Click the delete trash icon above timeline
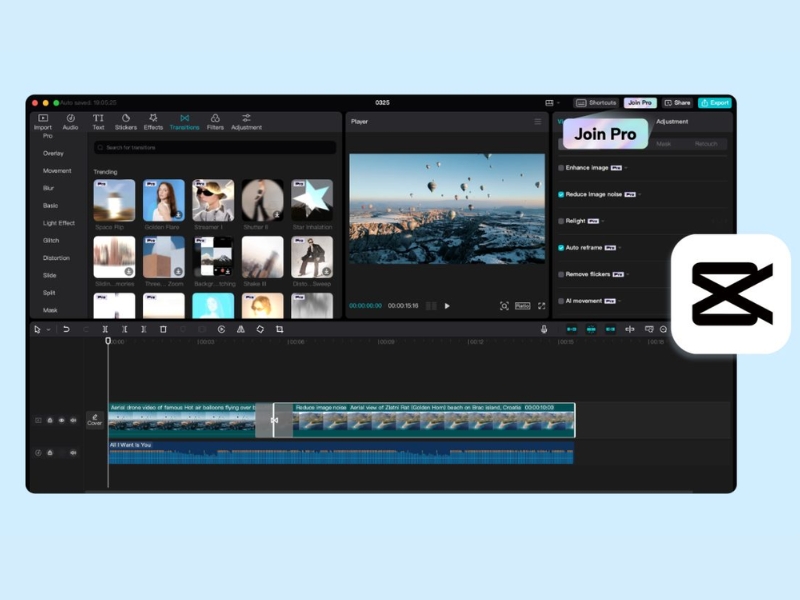The height and width of the screenshot is (600, 800). point(163,329)
